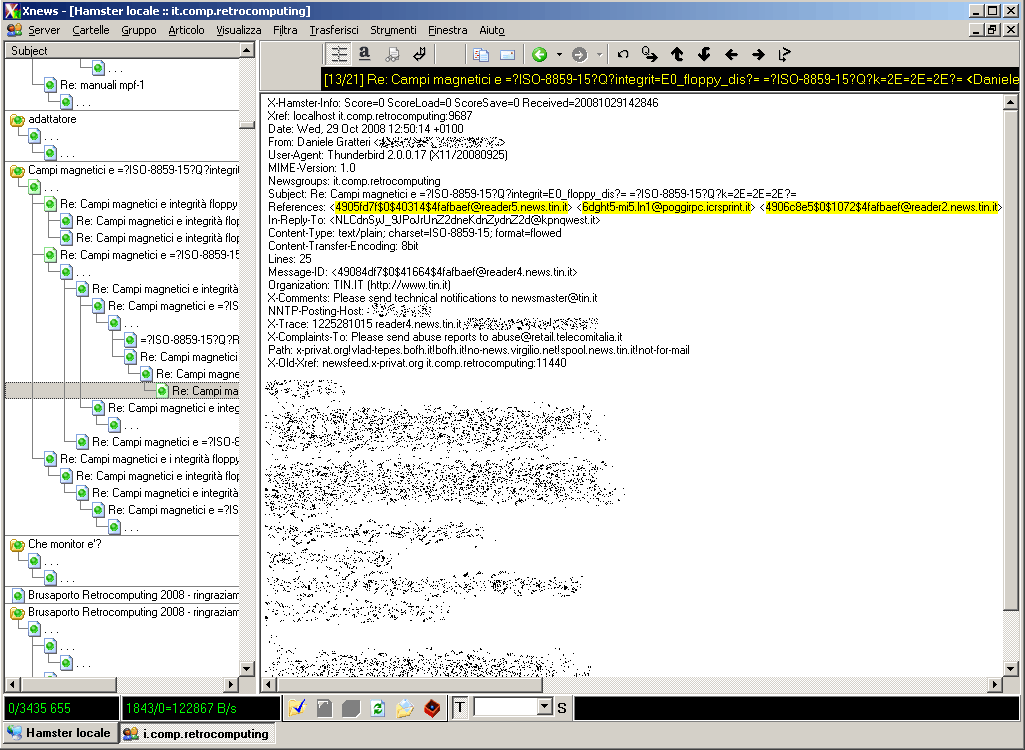Click the bold up arrow toolbar icon
This screenshot has height=750, width=1025.
[x=677, y=54]
